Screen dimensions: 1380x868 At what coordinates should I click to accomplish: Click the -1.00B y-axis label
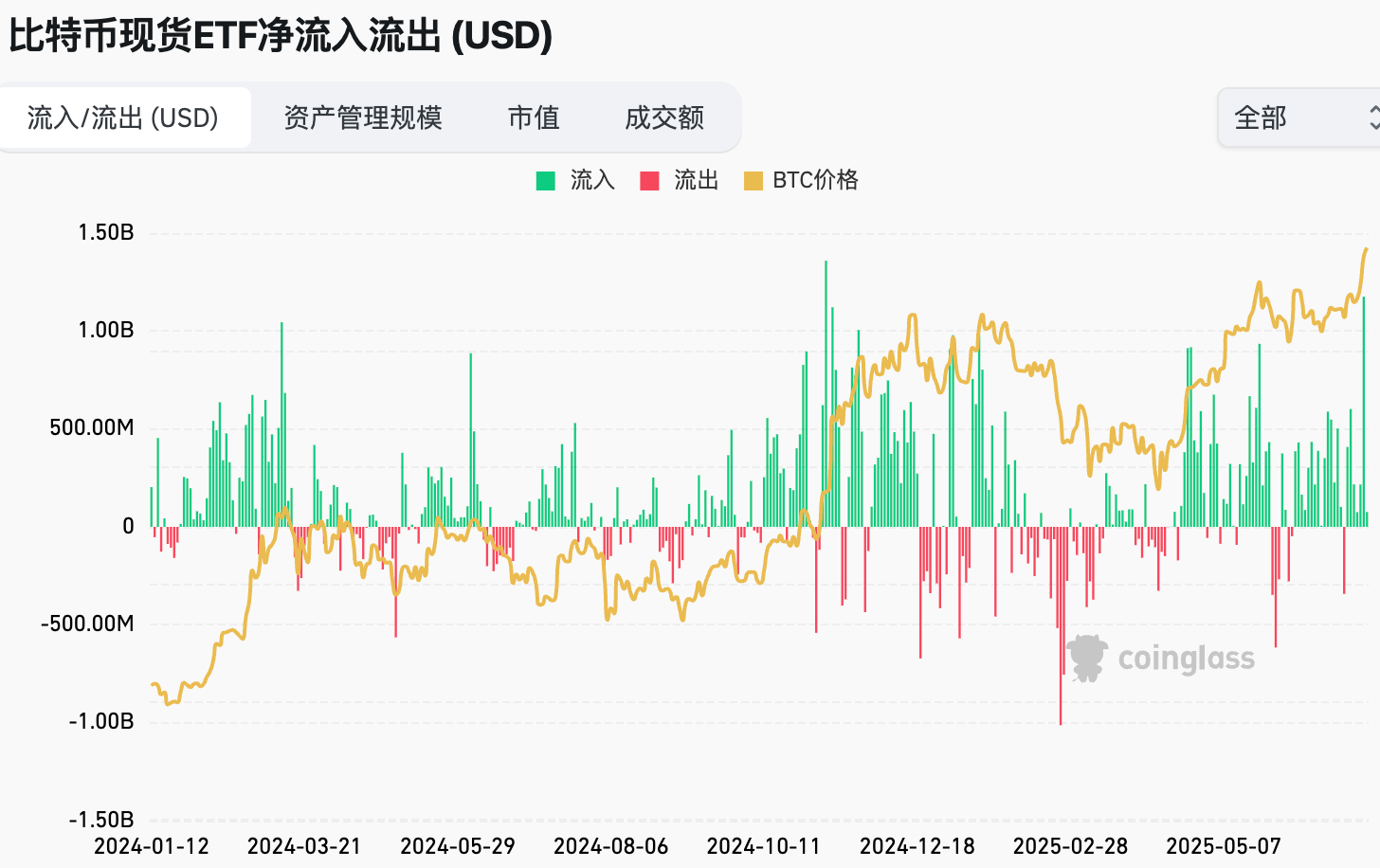tap(101, 721)
